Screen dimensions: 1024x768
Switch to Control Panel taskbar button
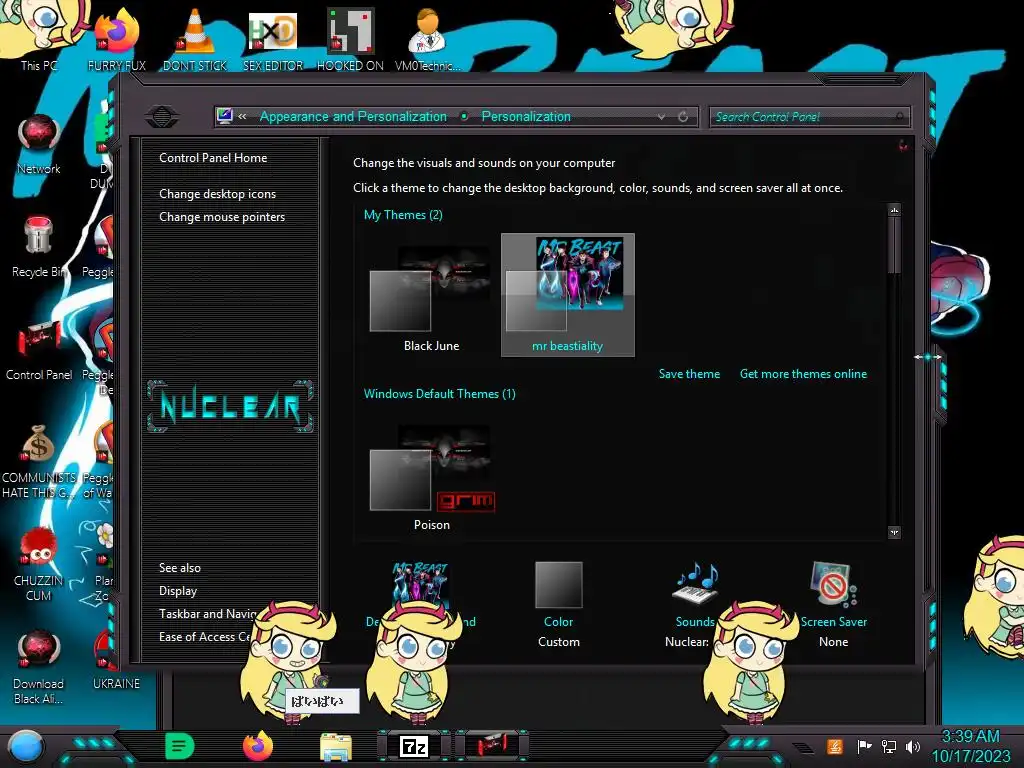492,746
